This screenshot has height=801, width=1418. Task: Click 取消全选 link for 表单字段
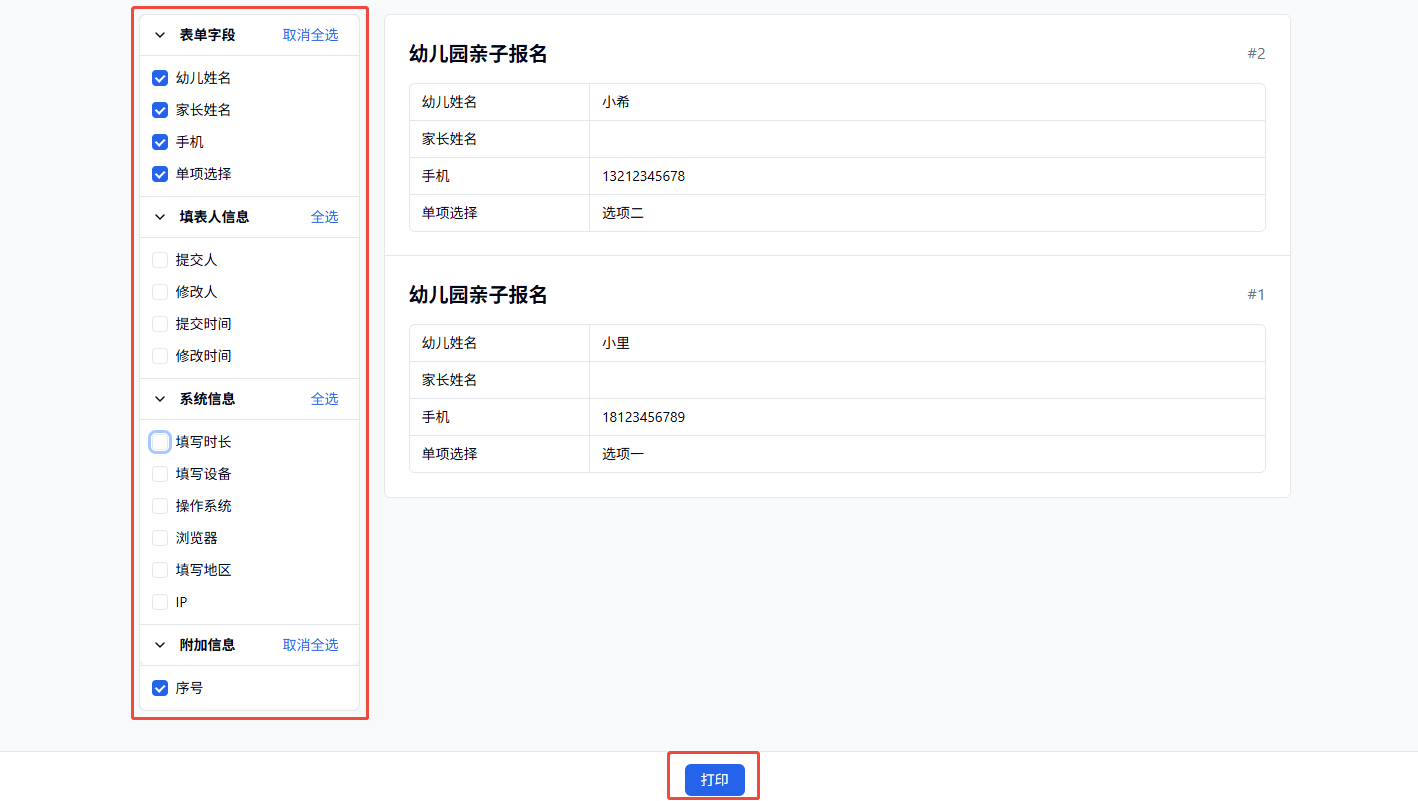(310, 35)
